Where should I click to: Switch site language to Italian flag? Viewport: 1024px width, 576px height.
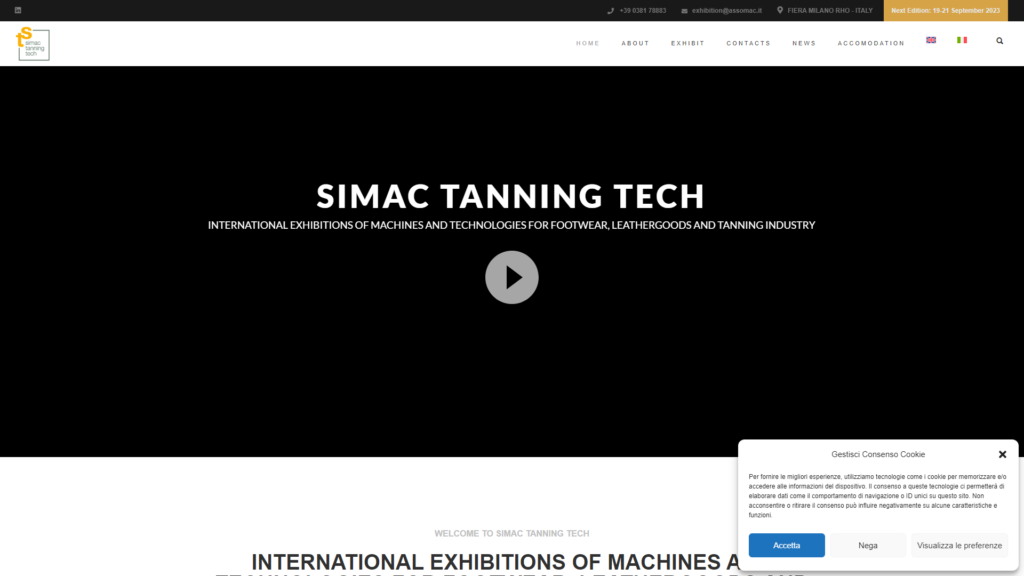point(962,40)
